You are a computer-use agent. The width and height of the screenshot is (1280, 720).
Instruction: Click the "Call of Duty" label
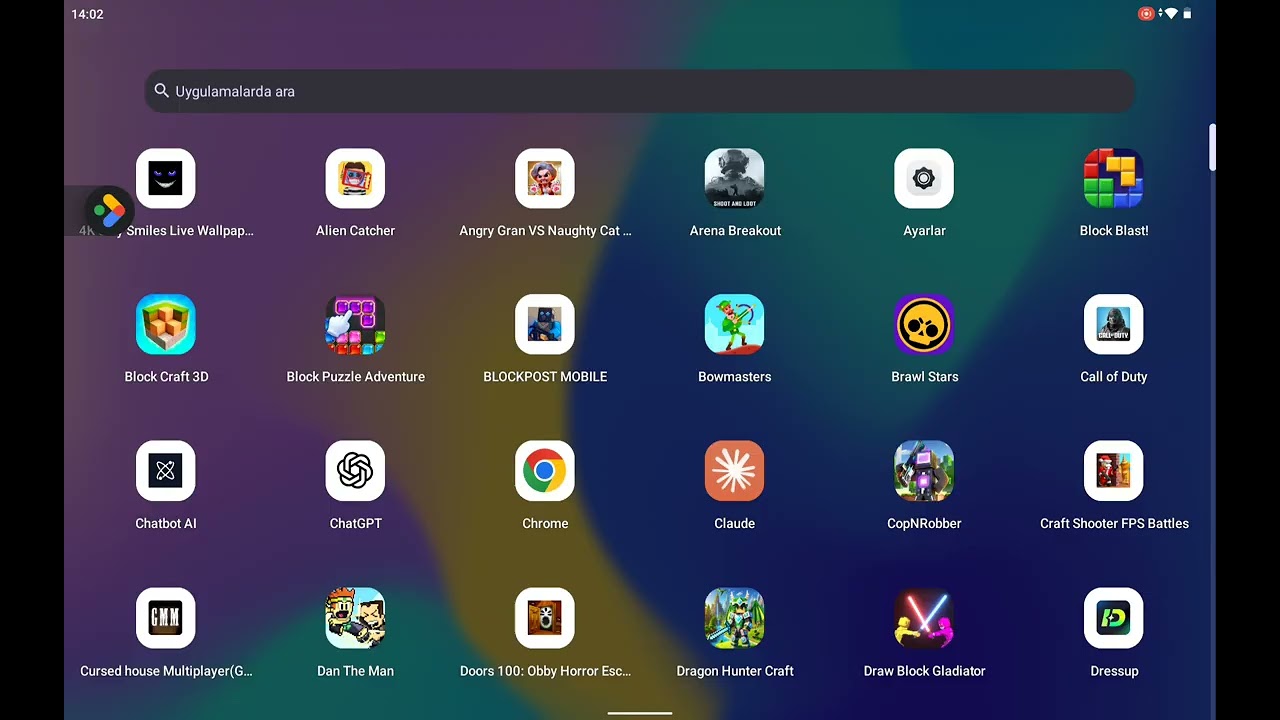click(x=1114, y=377)
